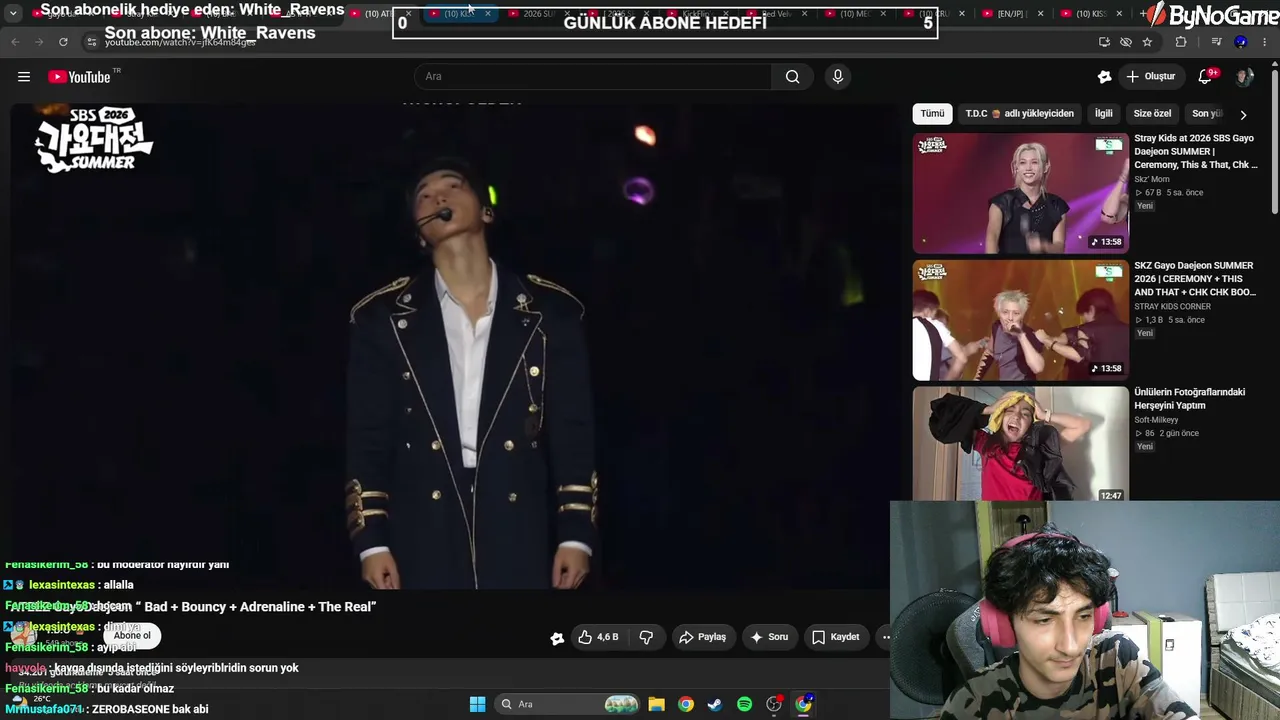
Task: Open the video's more actions ellipsis
Action: coord(885,637)
